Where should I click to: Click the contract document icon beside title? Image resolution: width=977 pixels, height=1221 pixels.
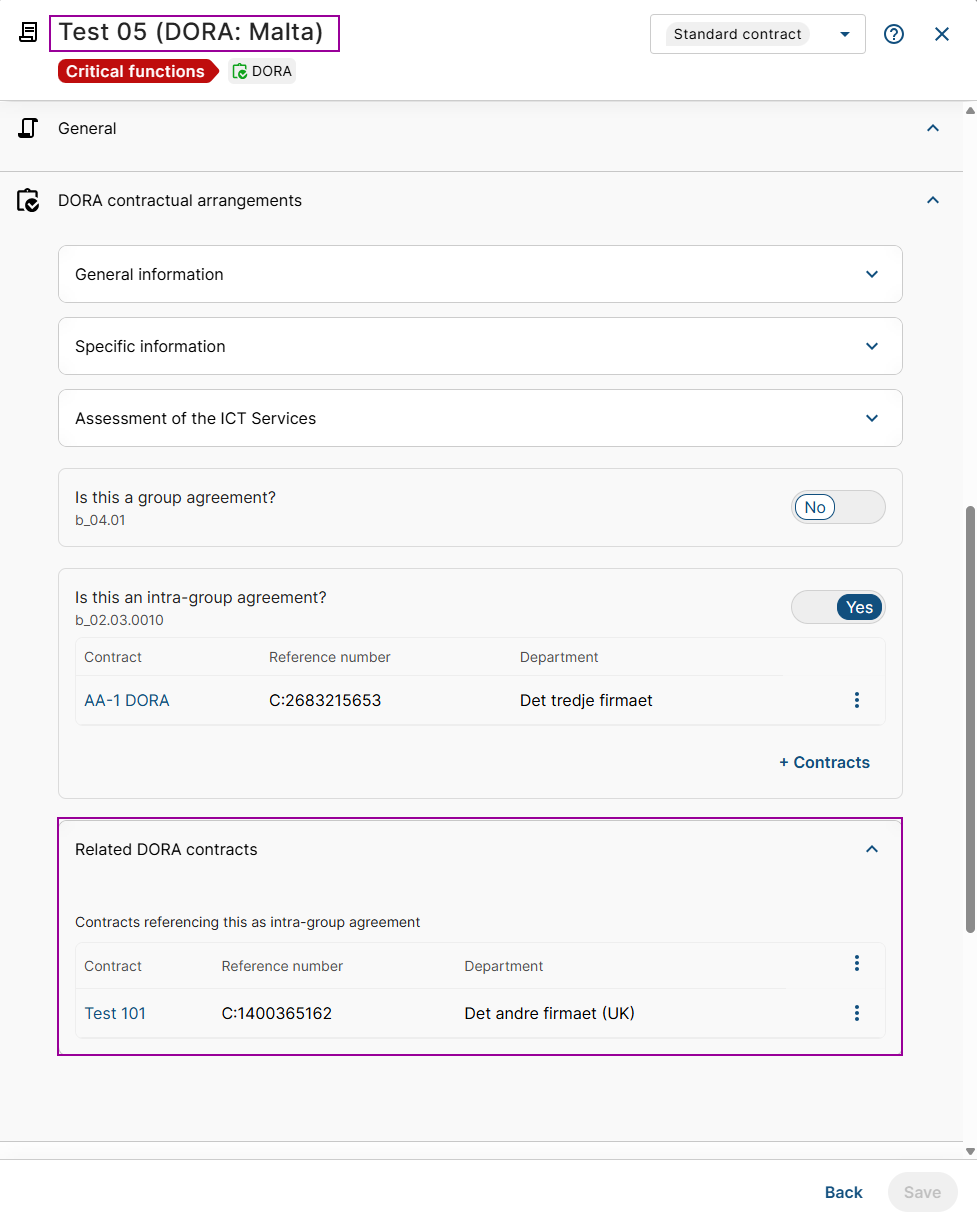point(29,33)
